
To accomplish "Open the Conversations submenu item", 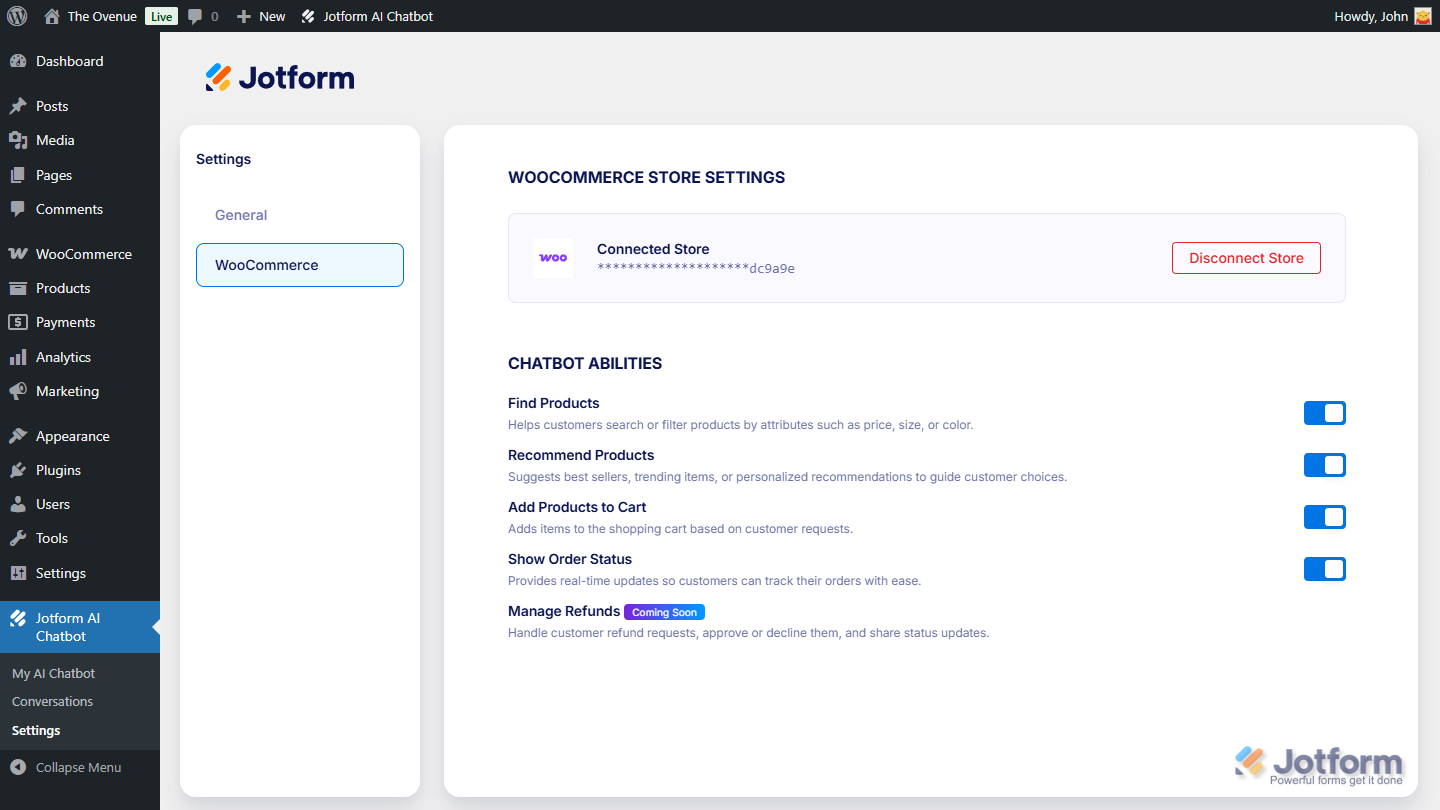I will pos(52,700).
